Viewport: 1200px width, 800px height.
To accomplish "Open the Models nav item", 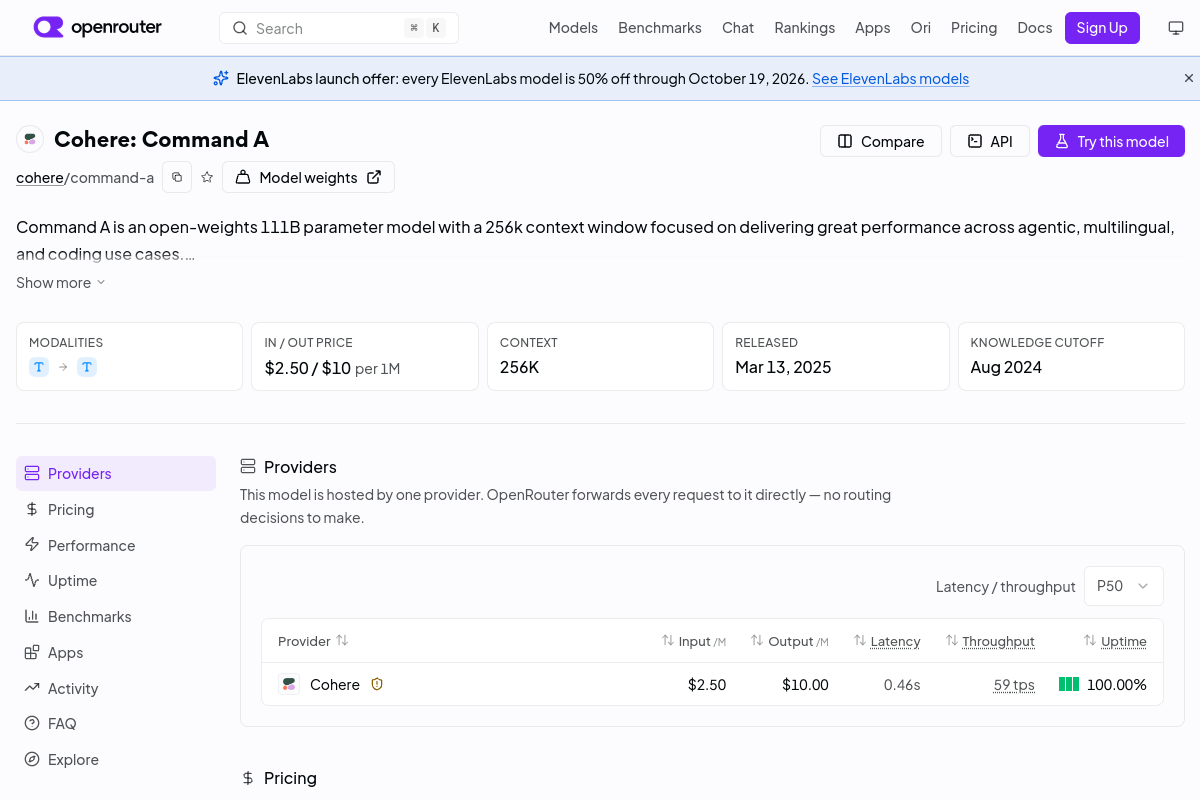I will 573,28.
